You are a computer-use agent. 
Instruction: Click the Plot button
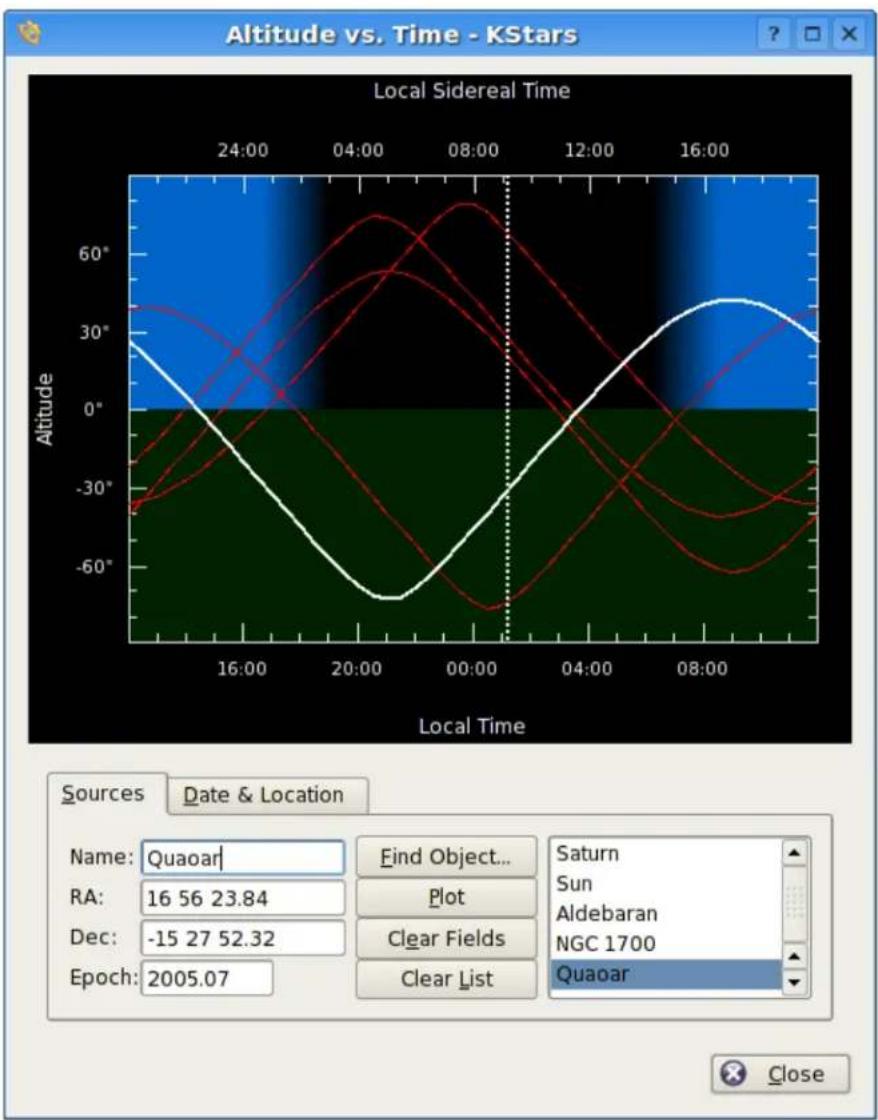(447, 897)
